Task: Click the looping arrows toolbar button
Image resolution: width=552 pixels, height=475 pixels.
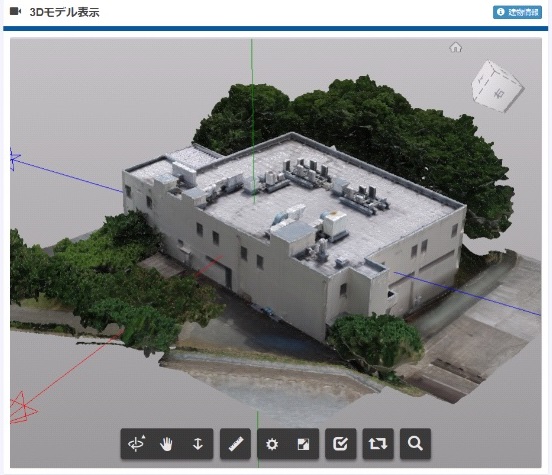Action: pyautogui.click(x=378, y=444)
